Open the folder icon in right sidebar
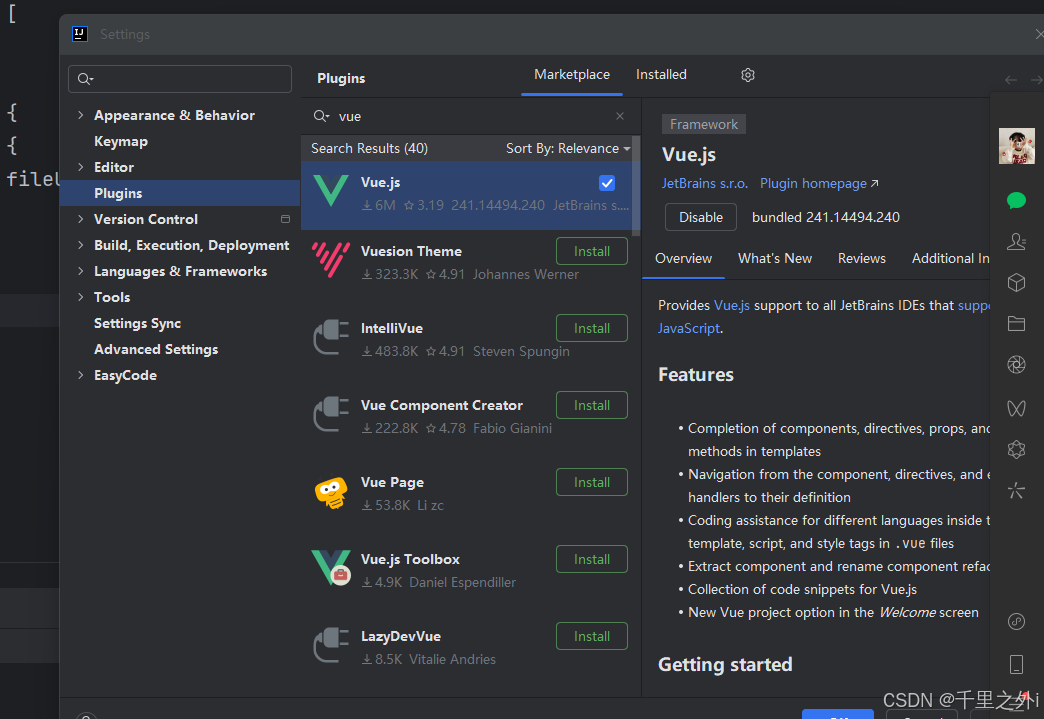 click(x=1016, y=324)
